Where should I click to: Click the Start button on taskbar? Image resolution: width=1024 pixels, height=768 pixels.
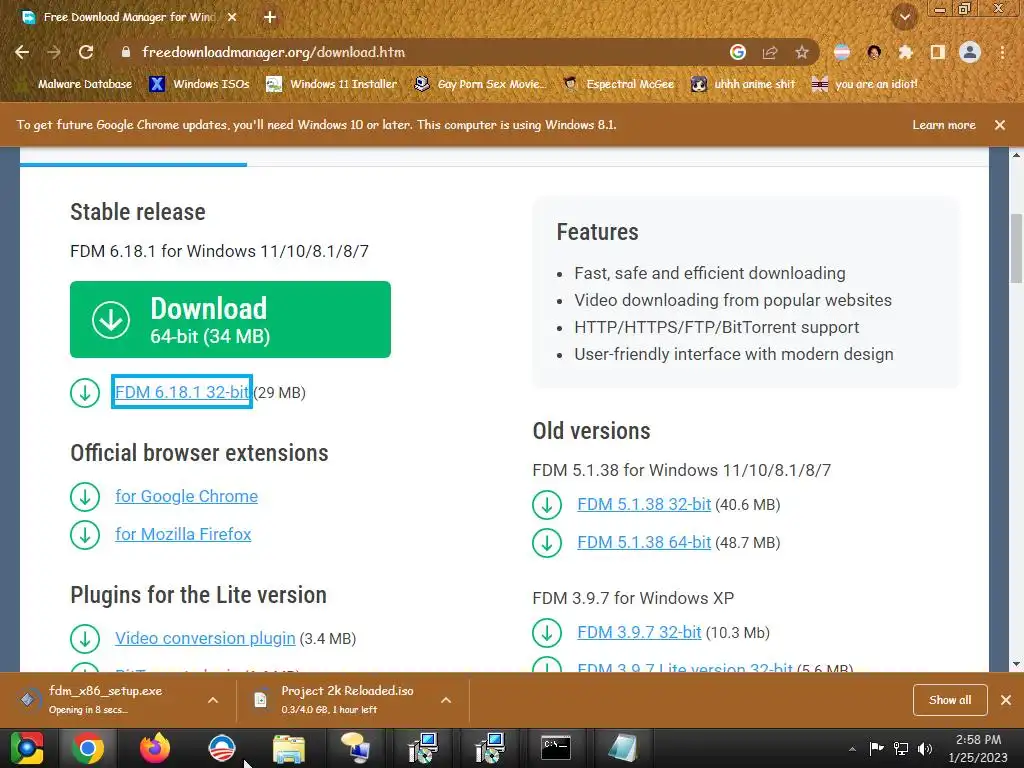pos(27,748)
